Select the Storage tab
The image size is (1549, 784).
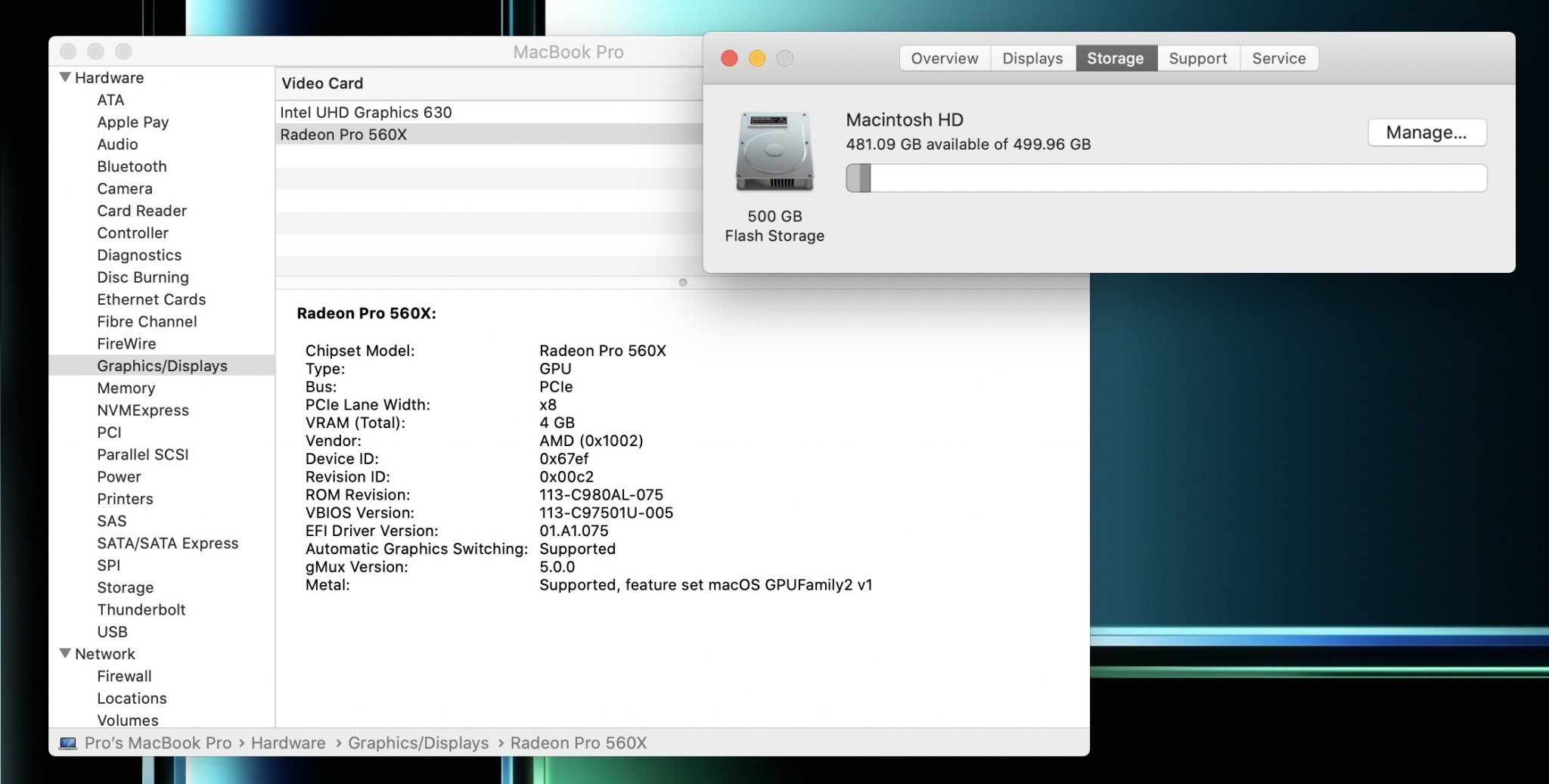(x=1116, y=58)
